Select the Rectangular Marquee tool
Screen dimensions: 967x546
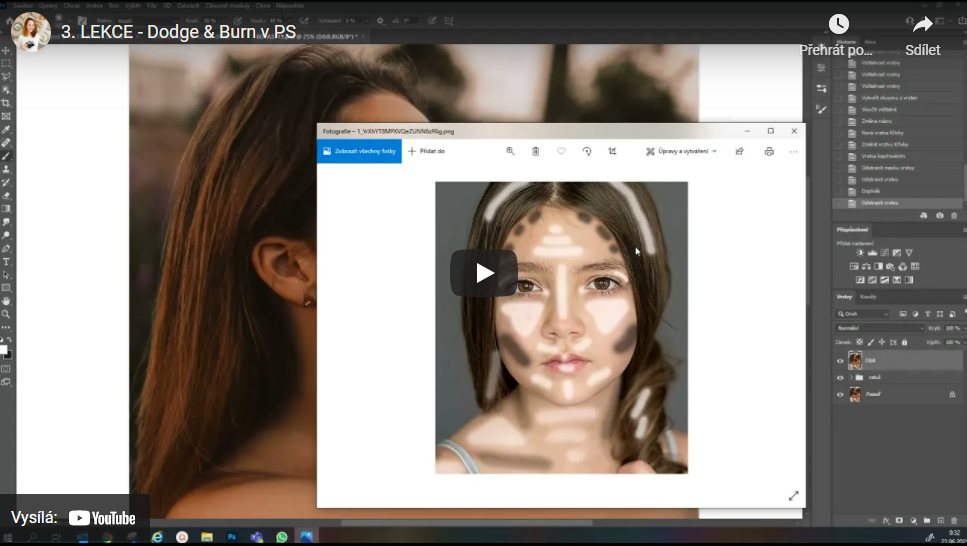point(6,64)
